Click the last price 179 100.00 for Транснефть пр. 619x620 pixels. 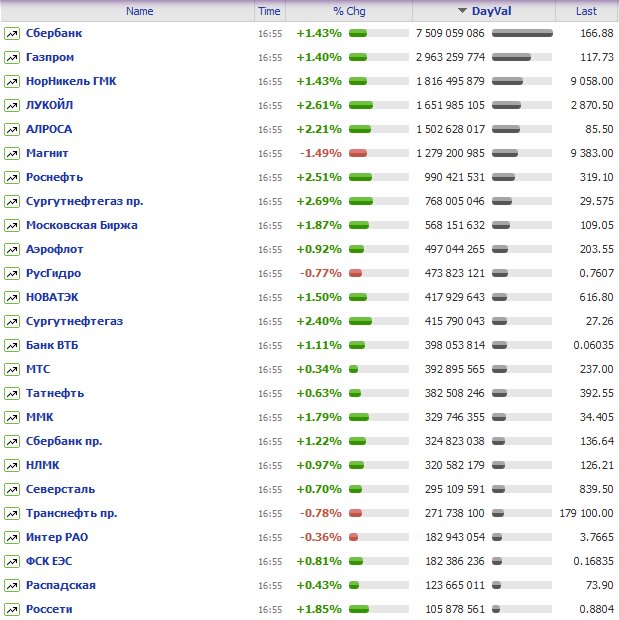point(578,513)
